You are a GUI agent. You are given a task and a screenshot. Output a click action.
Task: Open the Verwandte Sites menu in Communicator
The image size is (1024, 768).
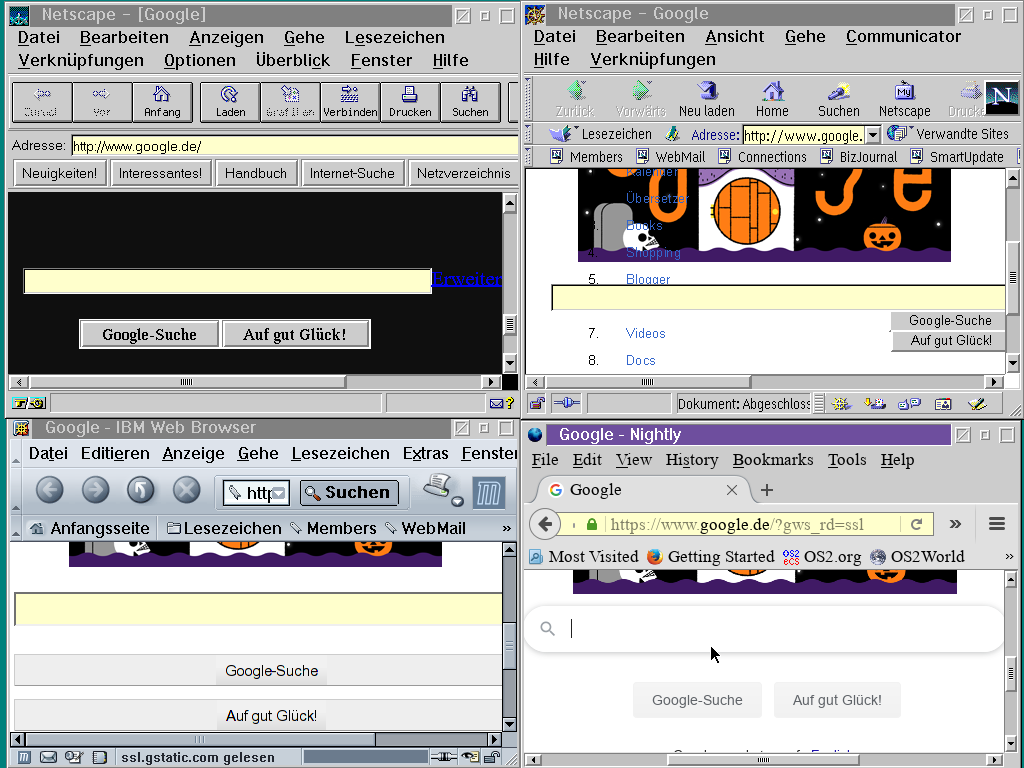tap(948, 134)
